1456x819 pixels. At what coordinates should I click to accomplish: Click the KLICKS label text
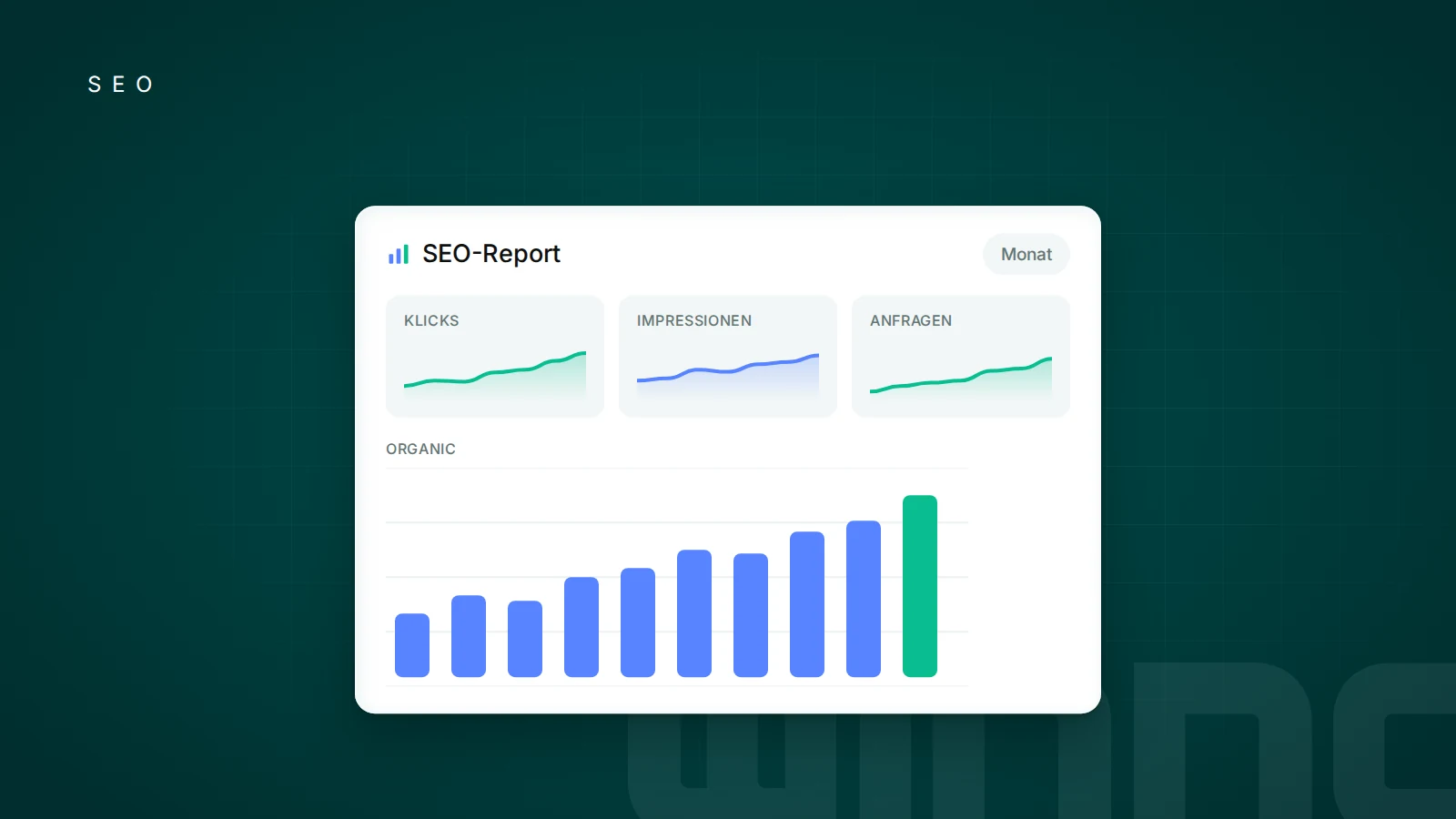(x=431, y=320)
